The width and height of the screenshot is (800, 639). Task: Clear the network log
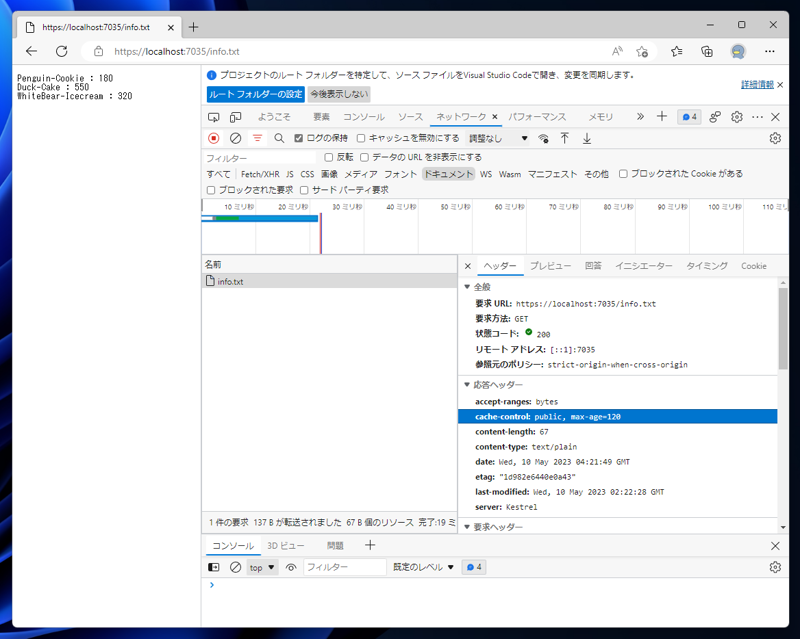235,138
